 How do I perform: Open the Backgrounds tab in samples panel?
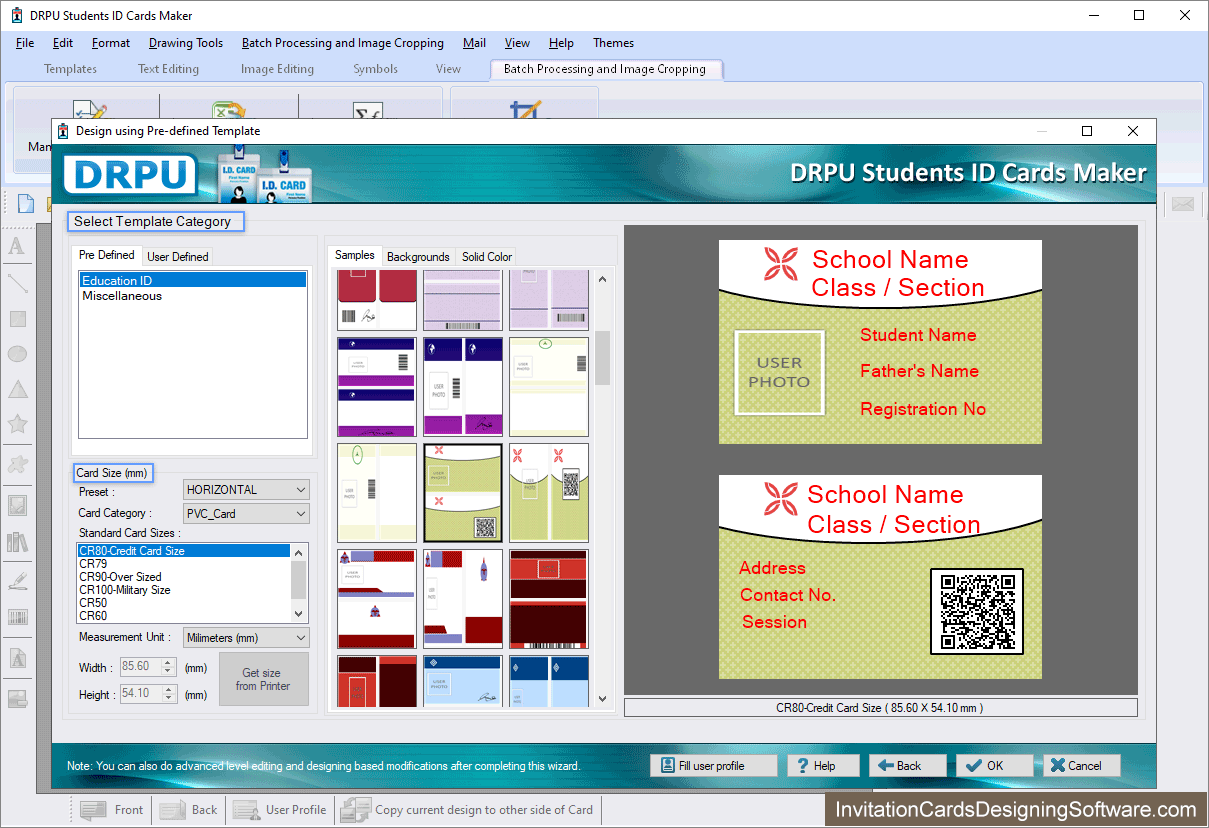[418, 257]
